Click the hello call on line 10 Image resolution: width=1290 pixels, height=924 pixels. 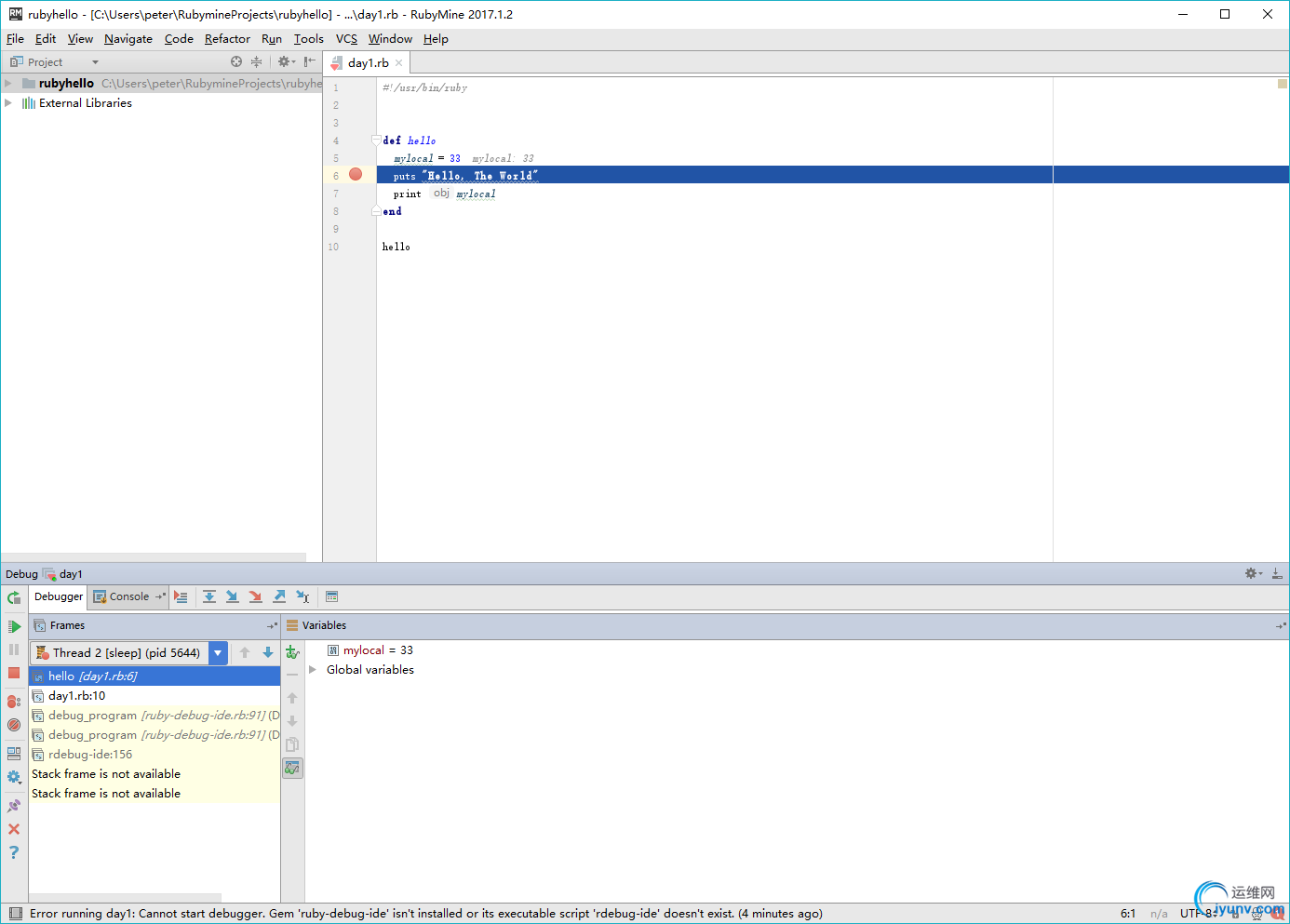click(x=396, y=247)
